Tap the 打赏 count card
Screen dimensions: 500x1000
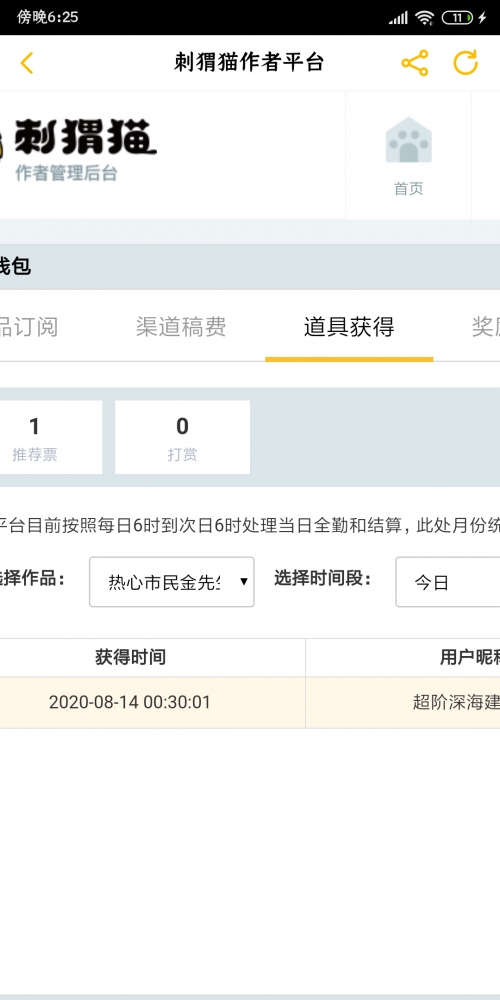(182, 438)
